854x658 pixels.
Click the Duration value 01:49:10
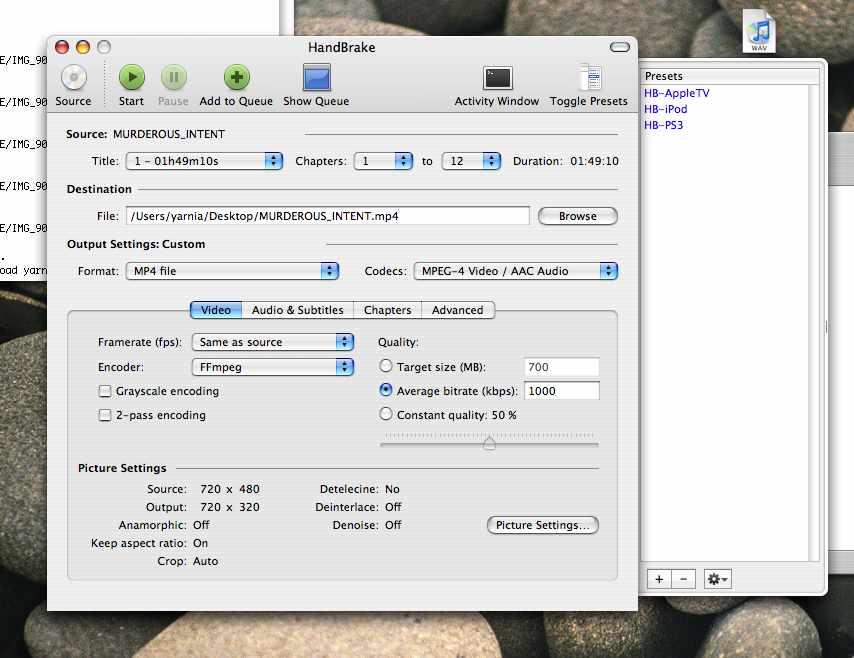(x=595, y=161)
